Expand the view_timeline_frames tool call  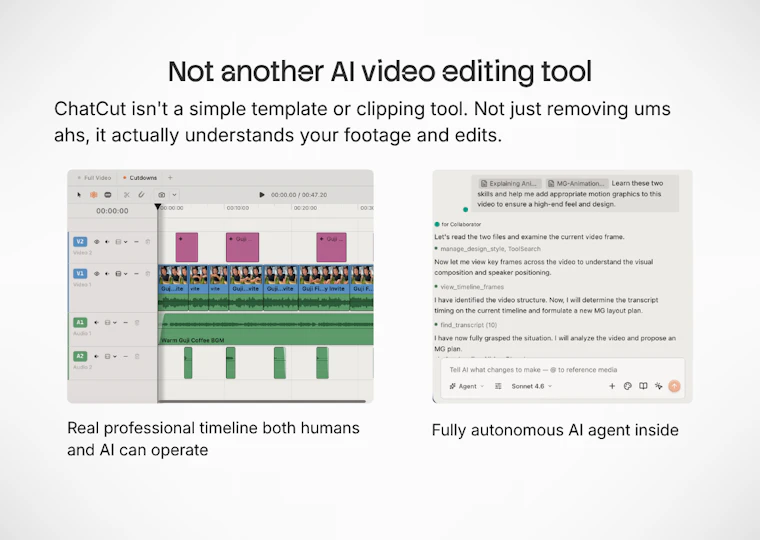[x=472, y=287]
